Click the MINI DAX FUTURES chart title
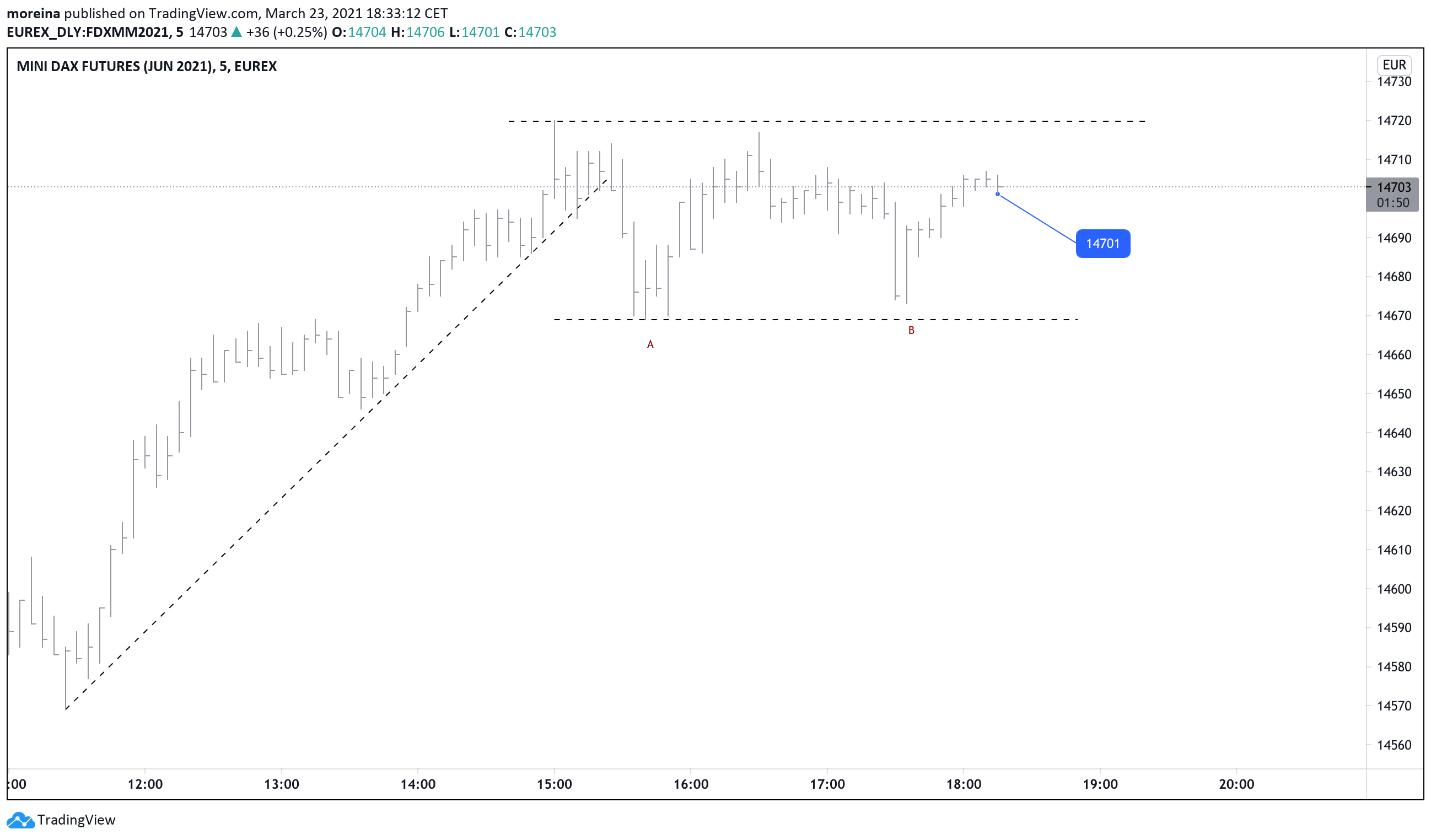The height and width of the screenshot is (840, 1431). tap(147, 67)
